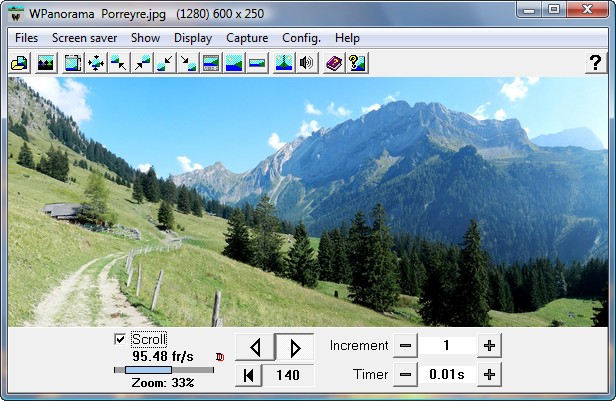Click the speaker sound icon
This screenshot has height=401, width=616.
tap(307, 63)
